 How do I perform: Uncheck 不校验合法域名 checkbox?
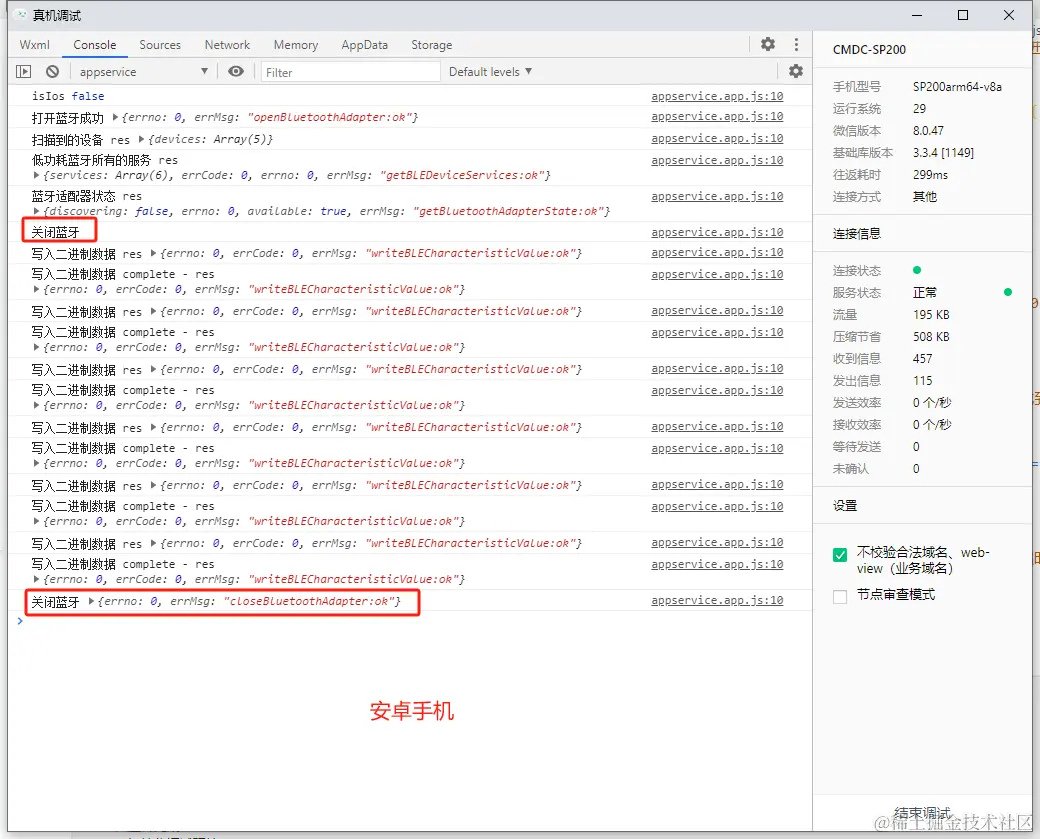[840, 554]
